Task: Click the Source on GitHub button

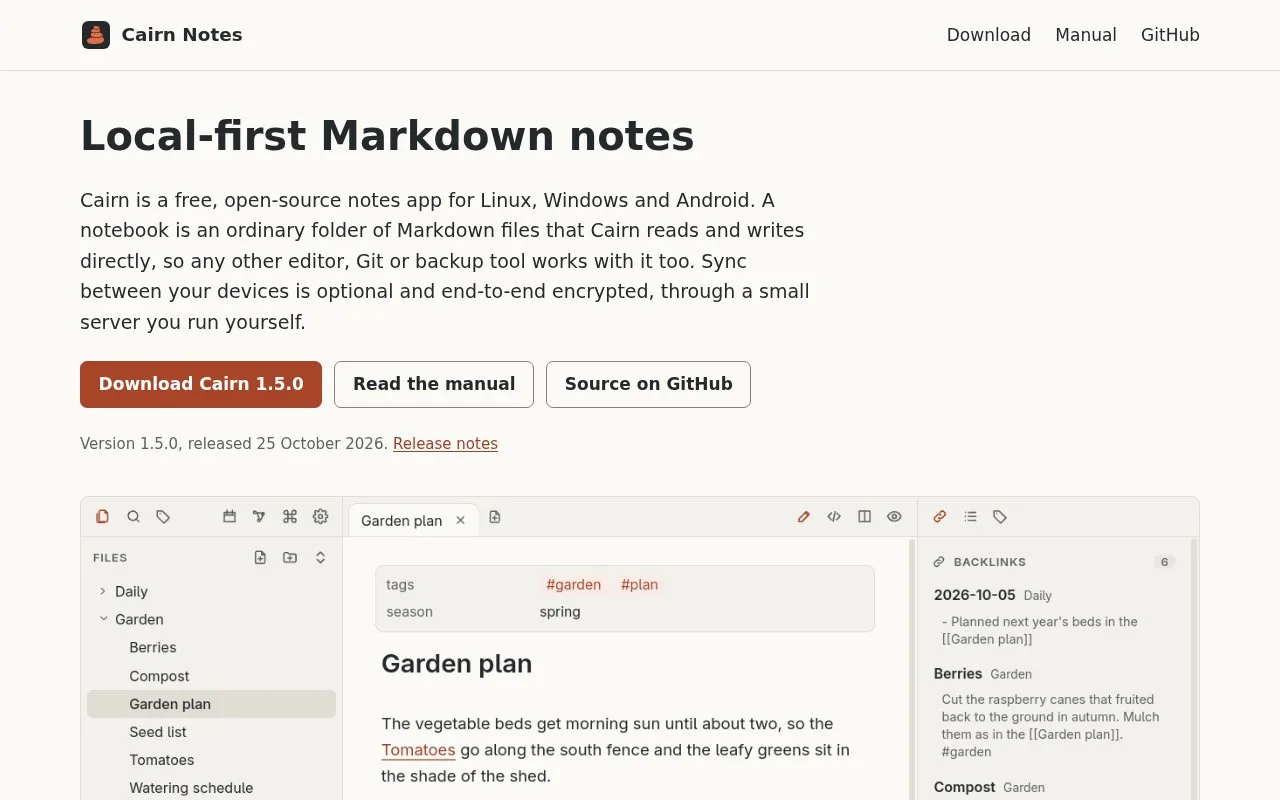Action: click(648, 384)
